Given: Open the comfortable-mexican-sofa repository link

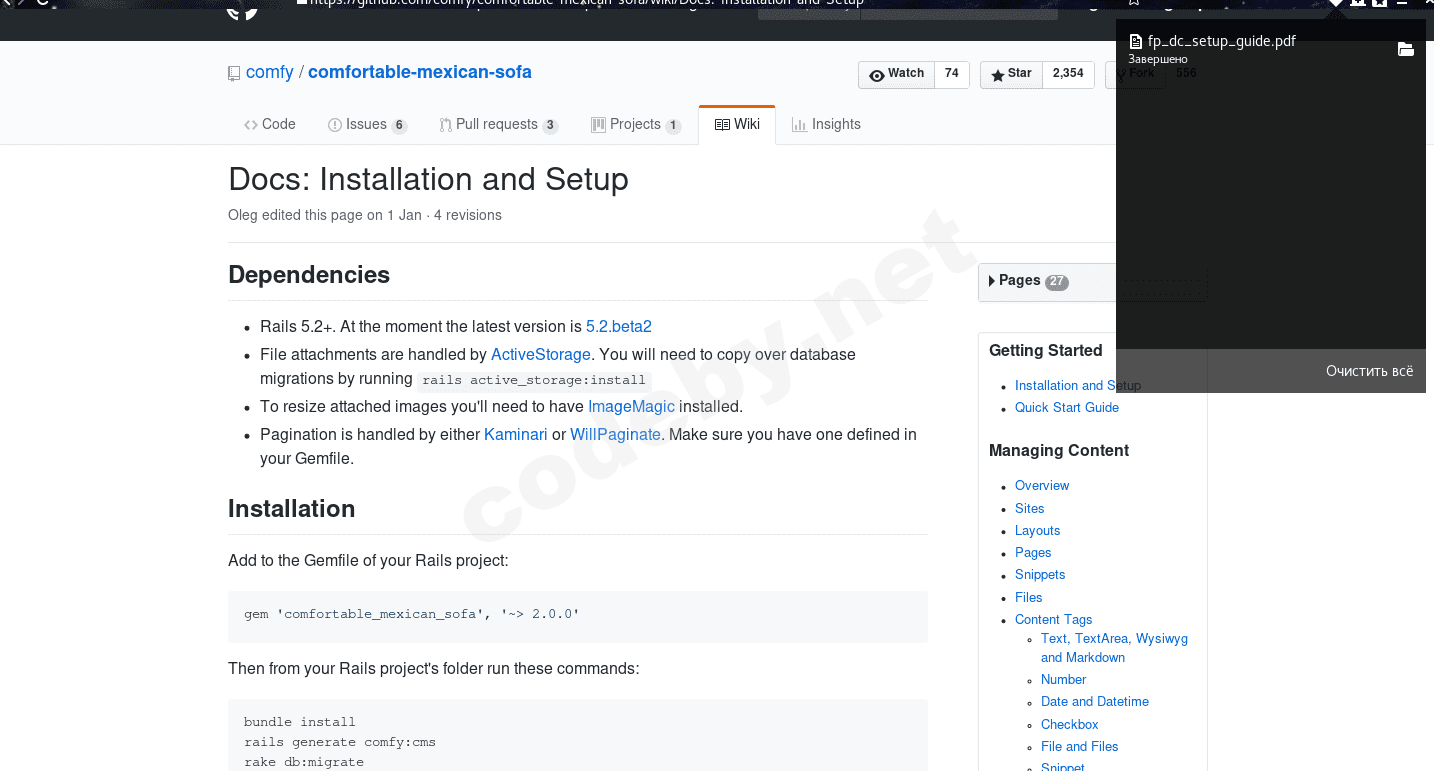Looking at the screenshot, I should 419,72.
